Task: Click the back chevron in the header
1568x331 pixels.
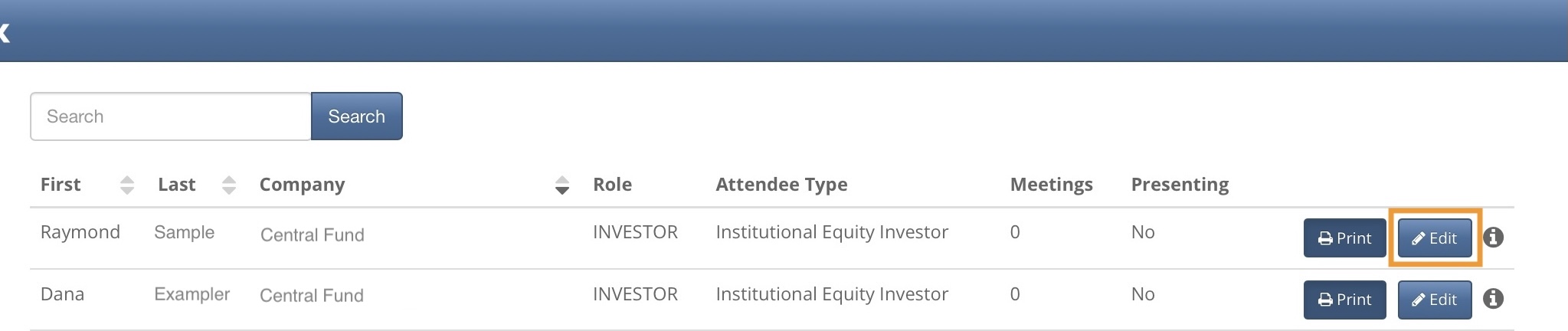Action: pyautogui.click(x=4, y=32)
